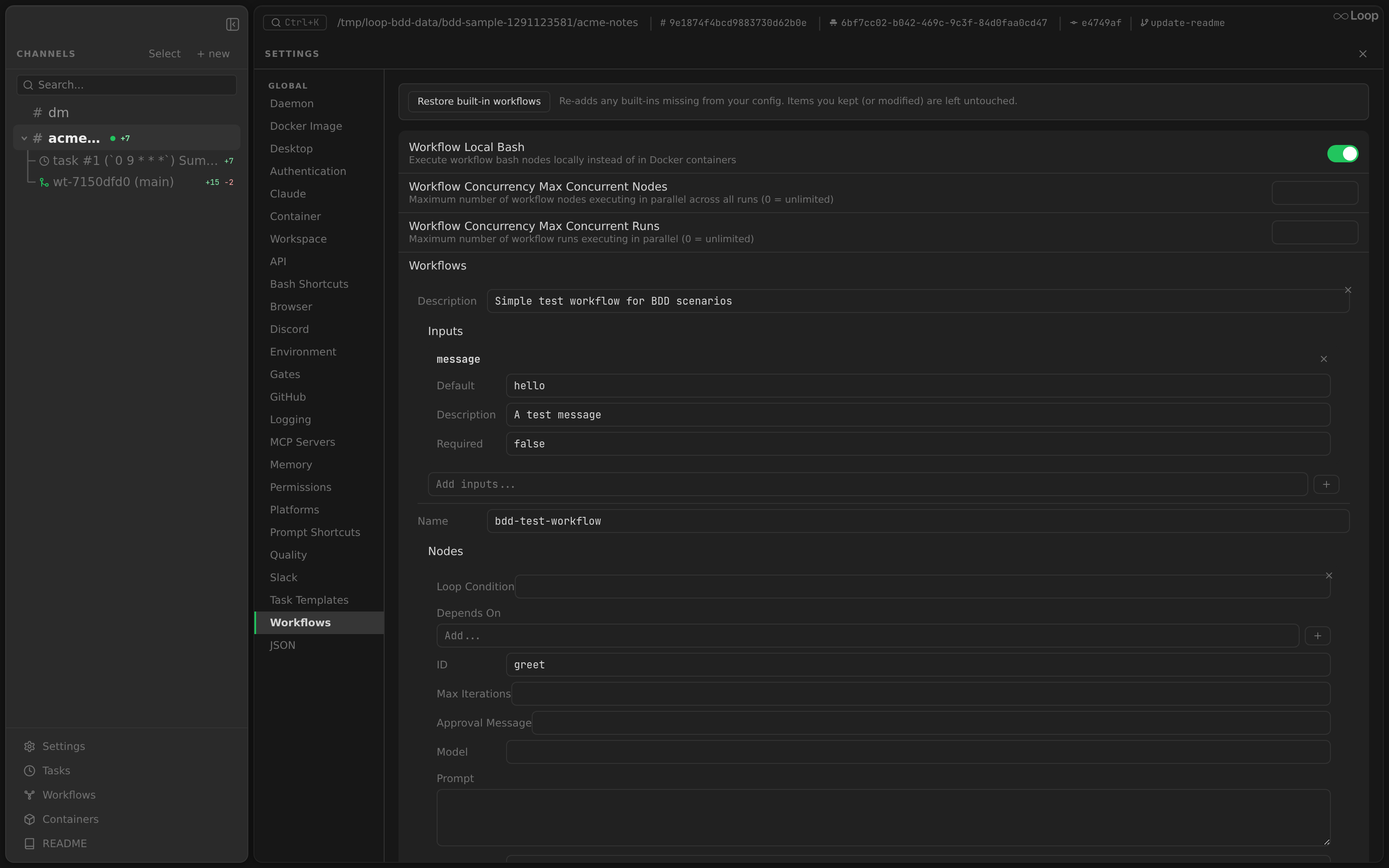
Task: Close the Settings panel
Action: pos(1363,54)
